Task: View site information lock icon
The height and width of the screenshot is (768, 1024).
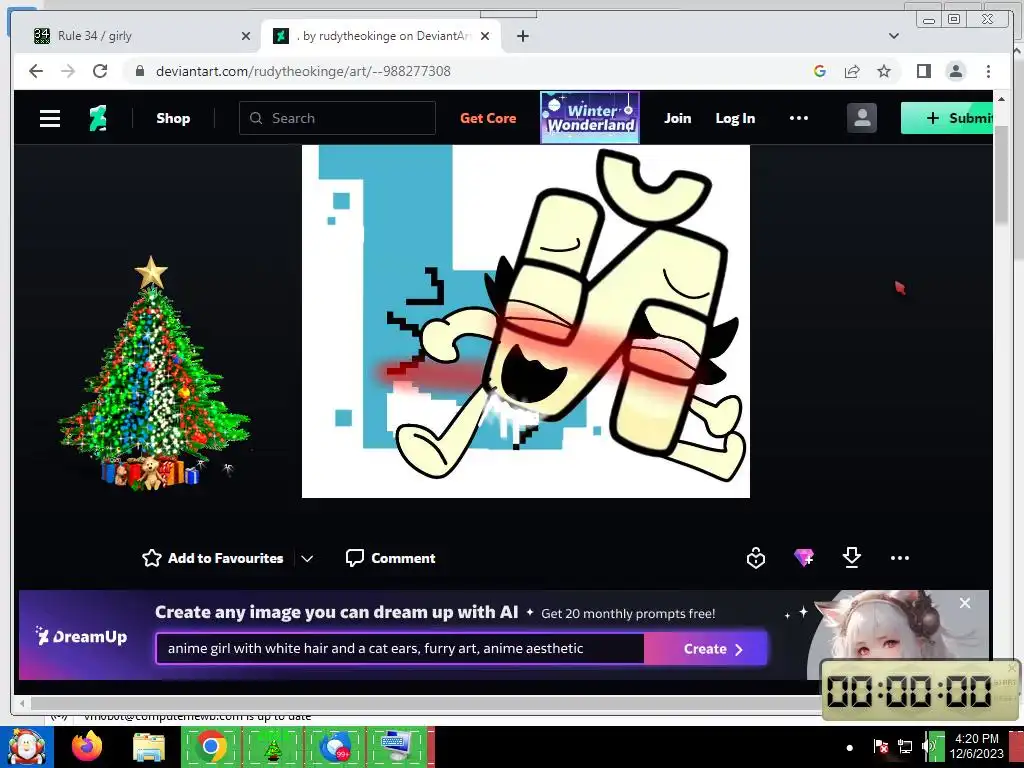Action: (139, 71)
